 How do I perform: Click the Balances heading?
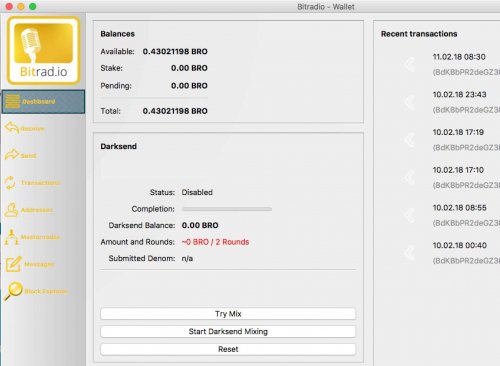[x=118, y=34]
